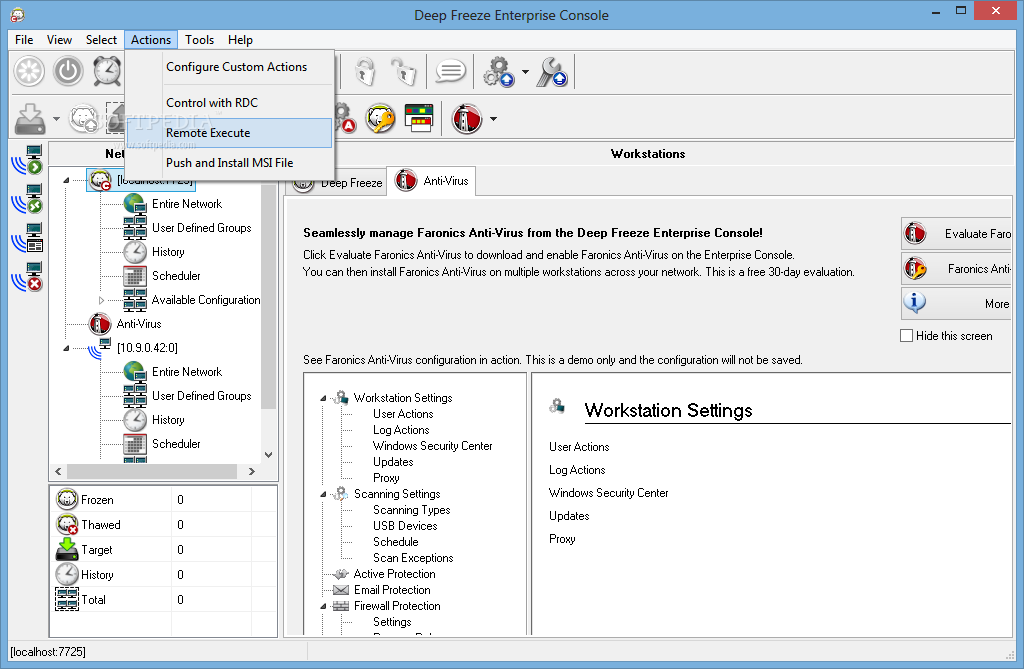Click the Frozen polar bear status icon

point(67,499)
